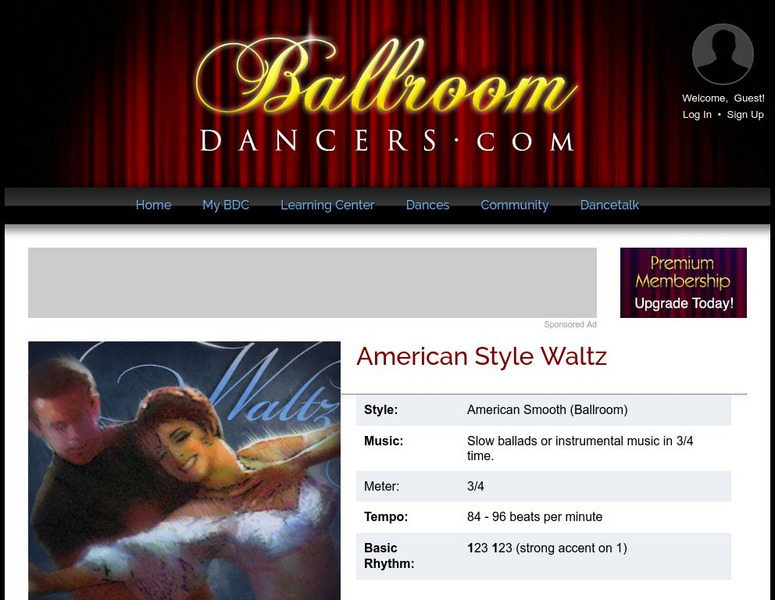Select the Community navigation item
This screenshot has width=775, height=600.
point(515,205)
